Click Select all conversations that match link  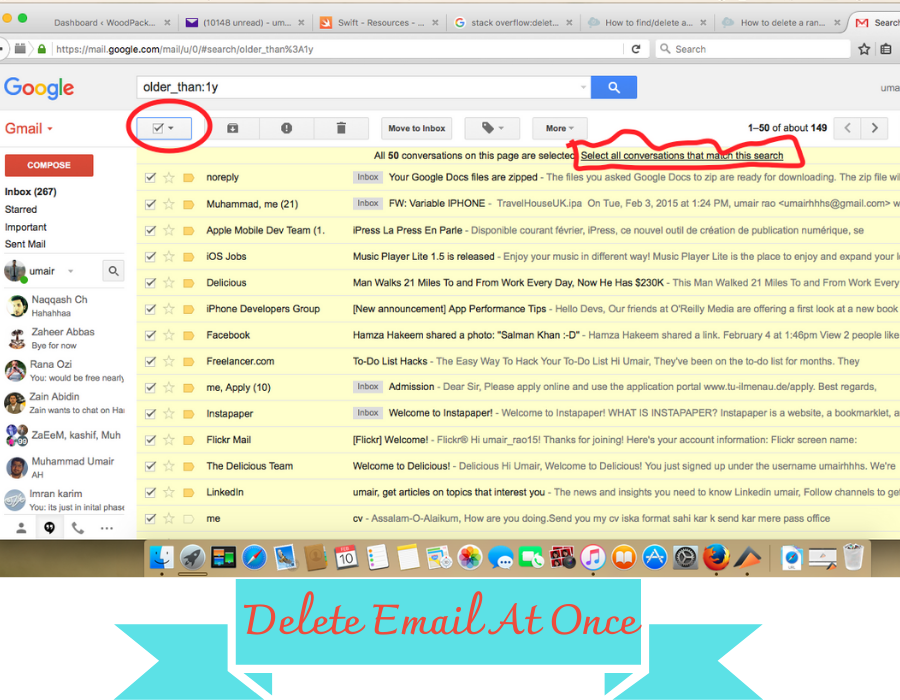coord(682,155)
